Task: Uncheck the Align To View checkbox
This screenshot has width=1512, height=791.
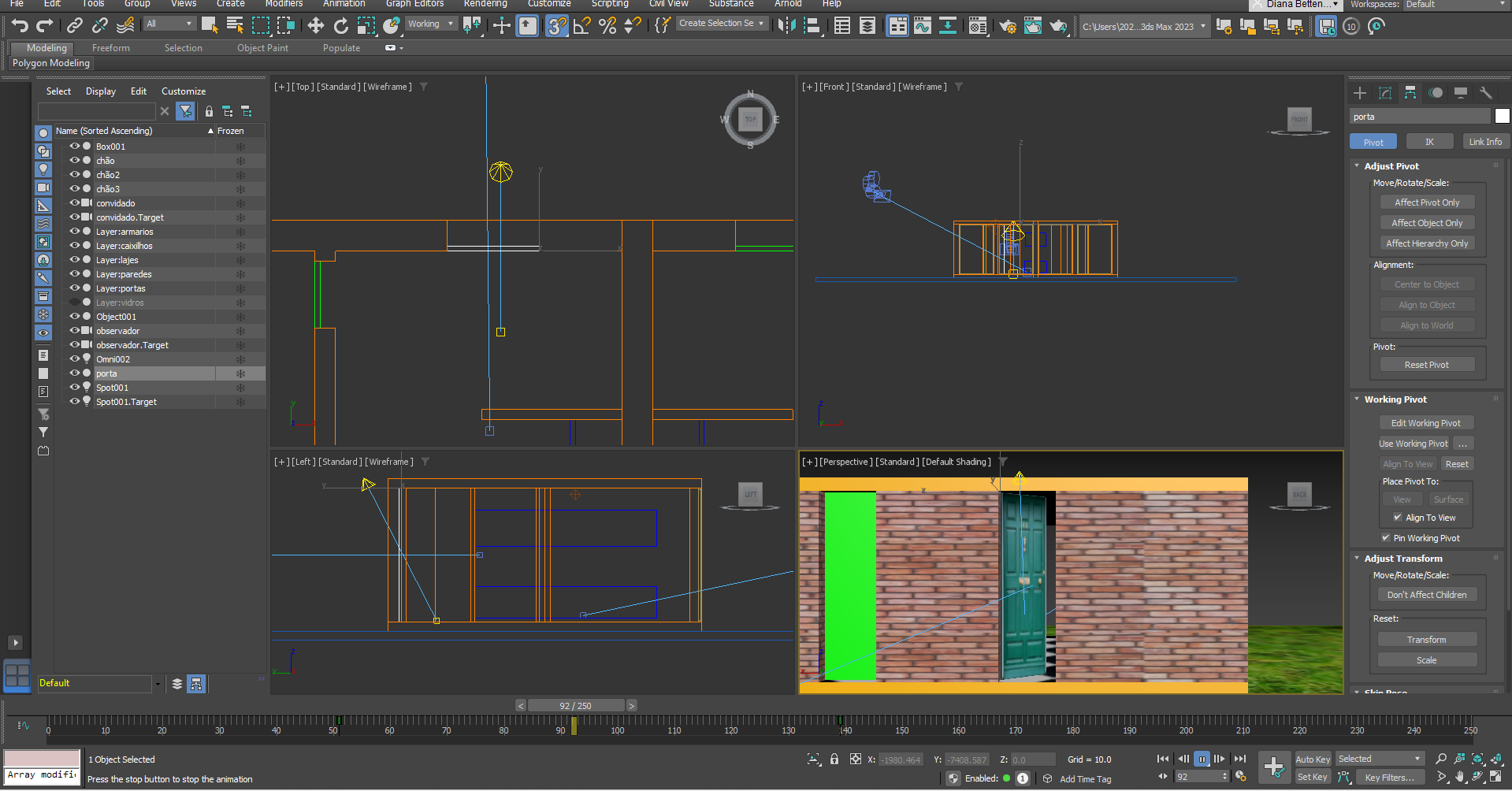Action: (x=1397, y=518)
